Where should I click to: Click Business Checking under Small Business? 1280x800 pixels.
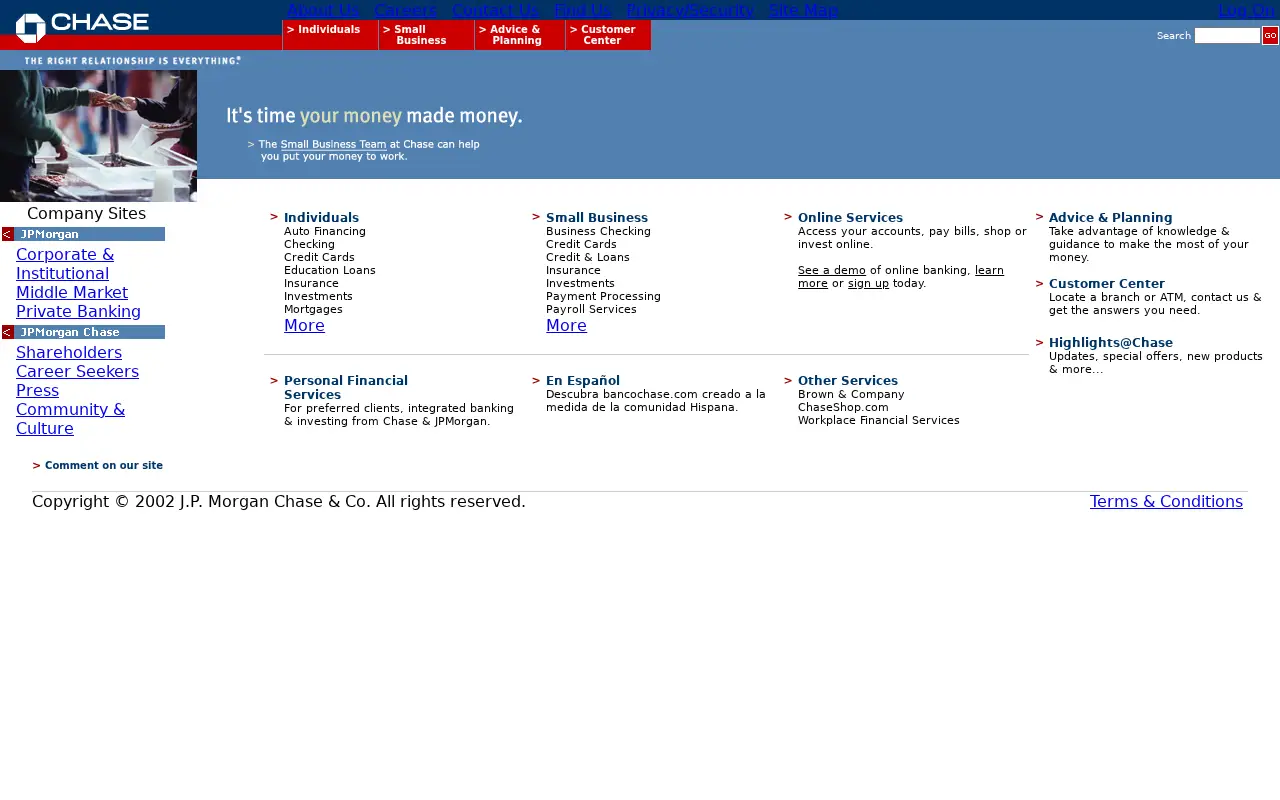pos(598,232)
